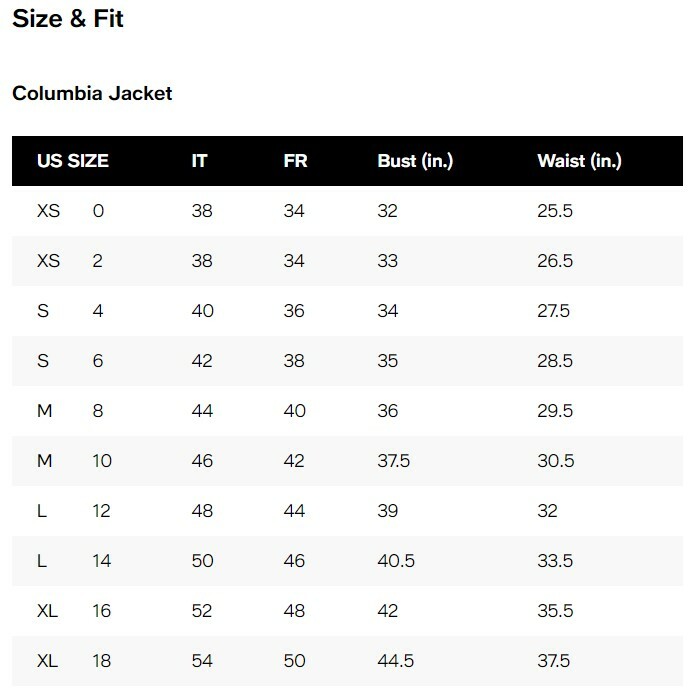Select the XS size 0 row
This screenshot has width=690, height=692.
[x=347, y=211]
